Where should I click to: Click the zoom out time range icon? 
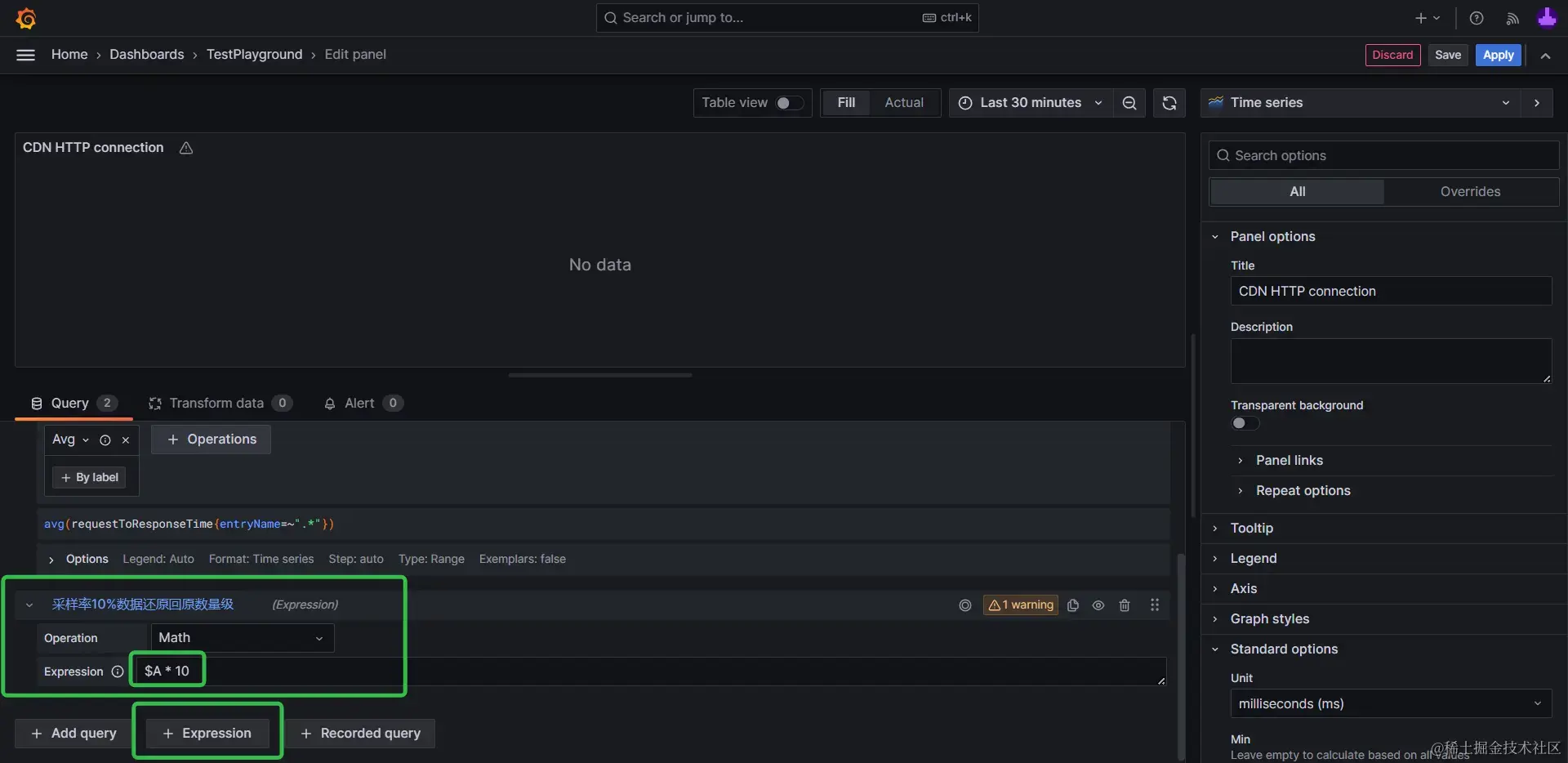[1129, 103]
